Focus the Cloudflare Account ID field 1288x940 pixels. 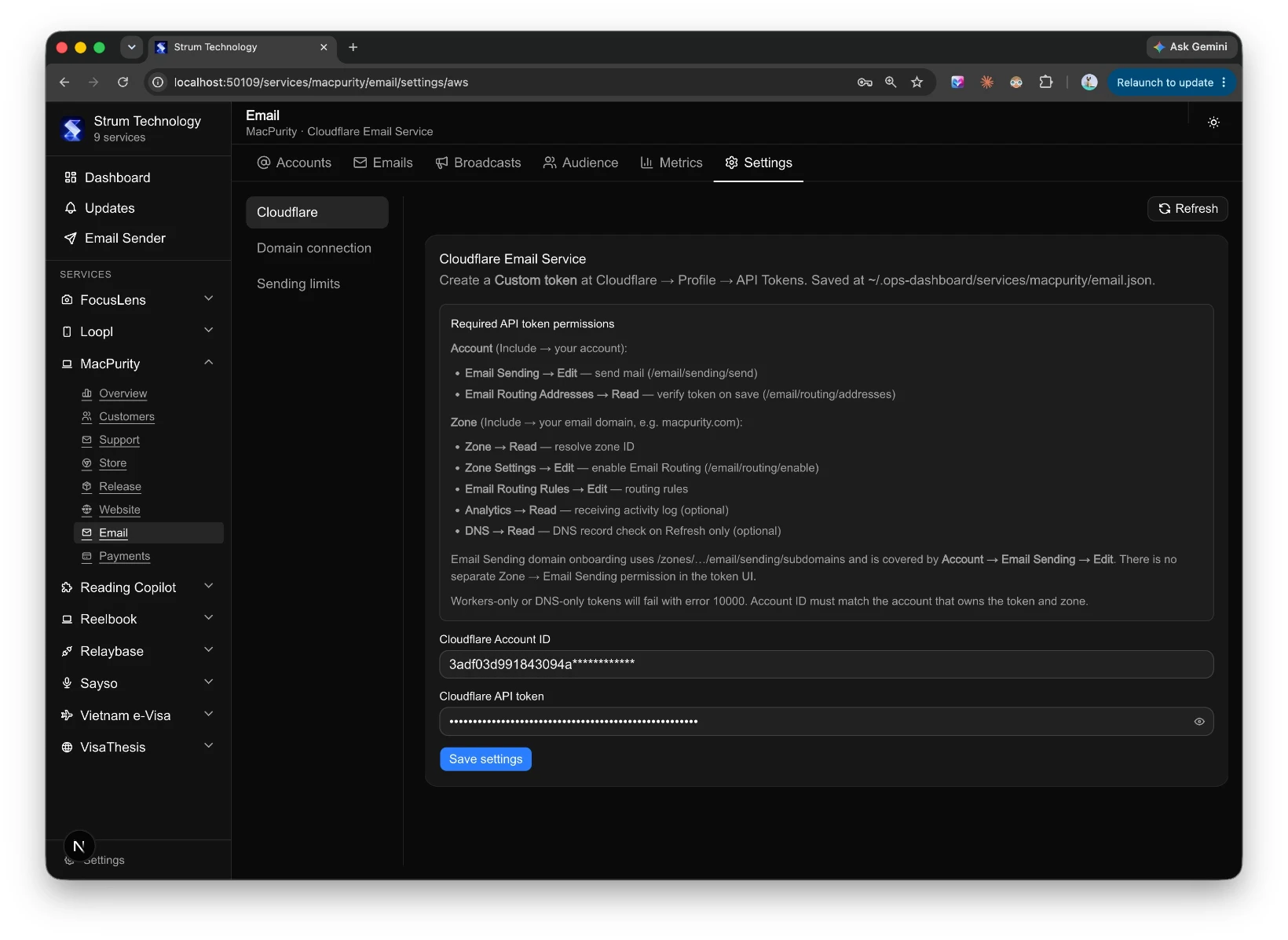(826, 664)
